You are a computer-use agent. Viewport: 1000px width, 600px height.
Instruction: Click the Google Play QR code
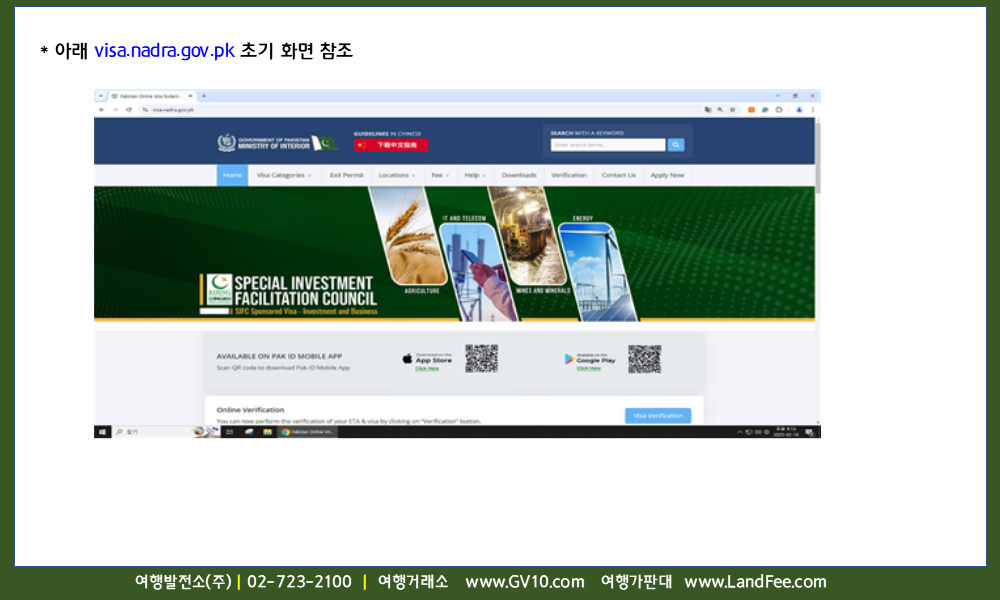pos(644,358)
